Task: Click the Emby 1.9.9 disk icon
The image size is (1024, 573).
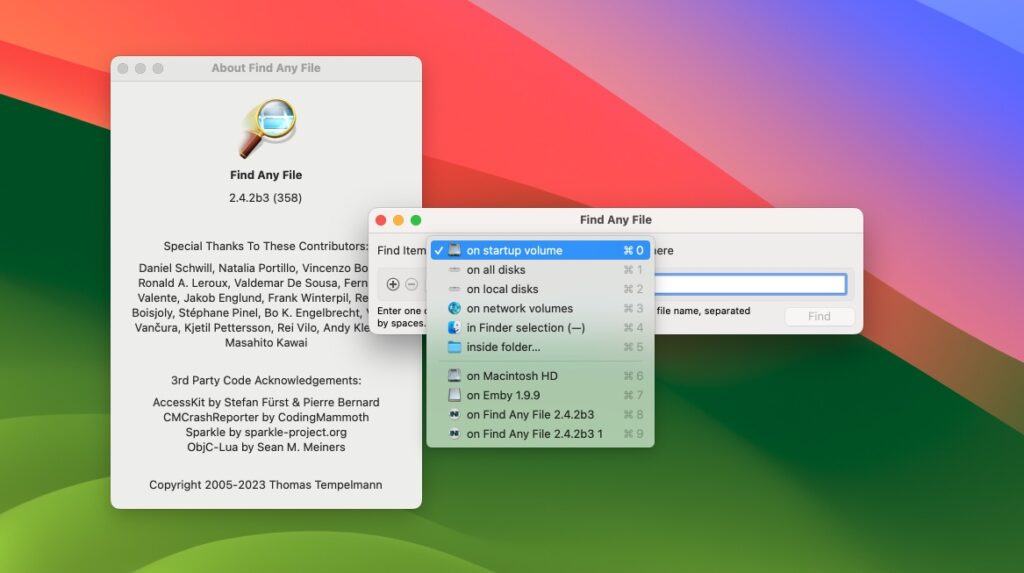Action: point(454,395)
